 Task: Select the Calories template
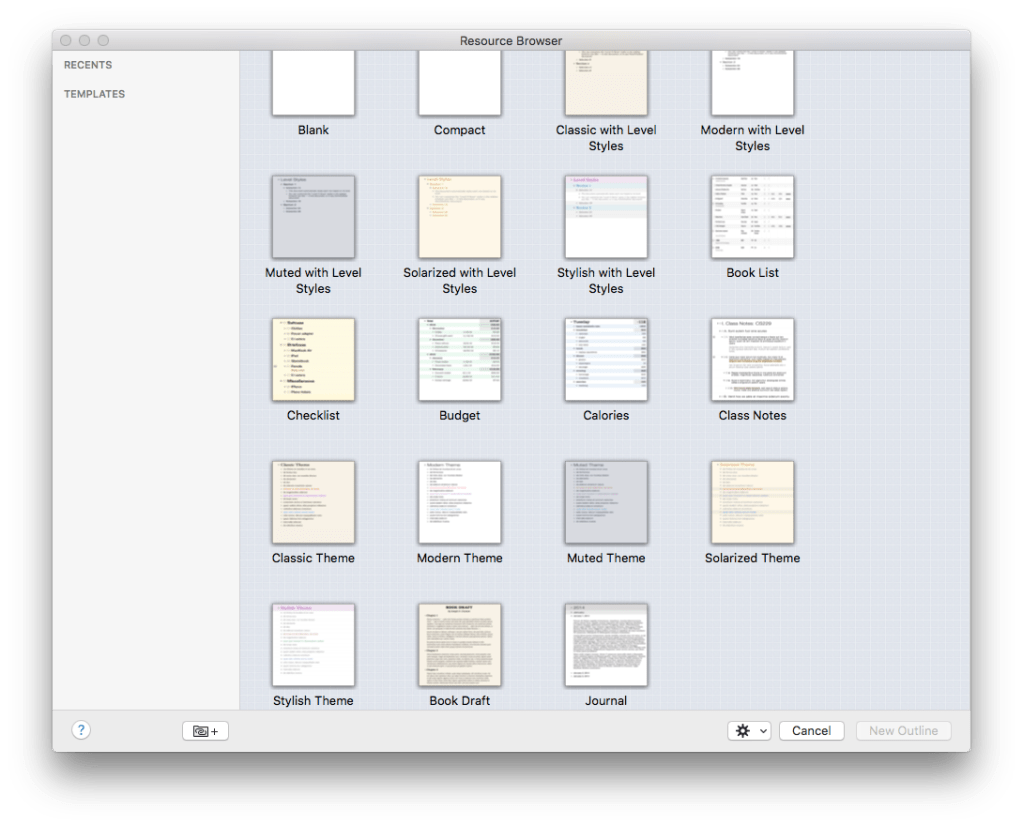[605, 359]
